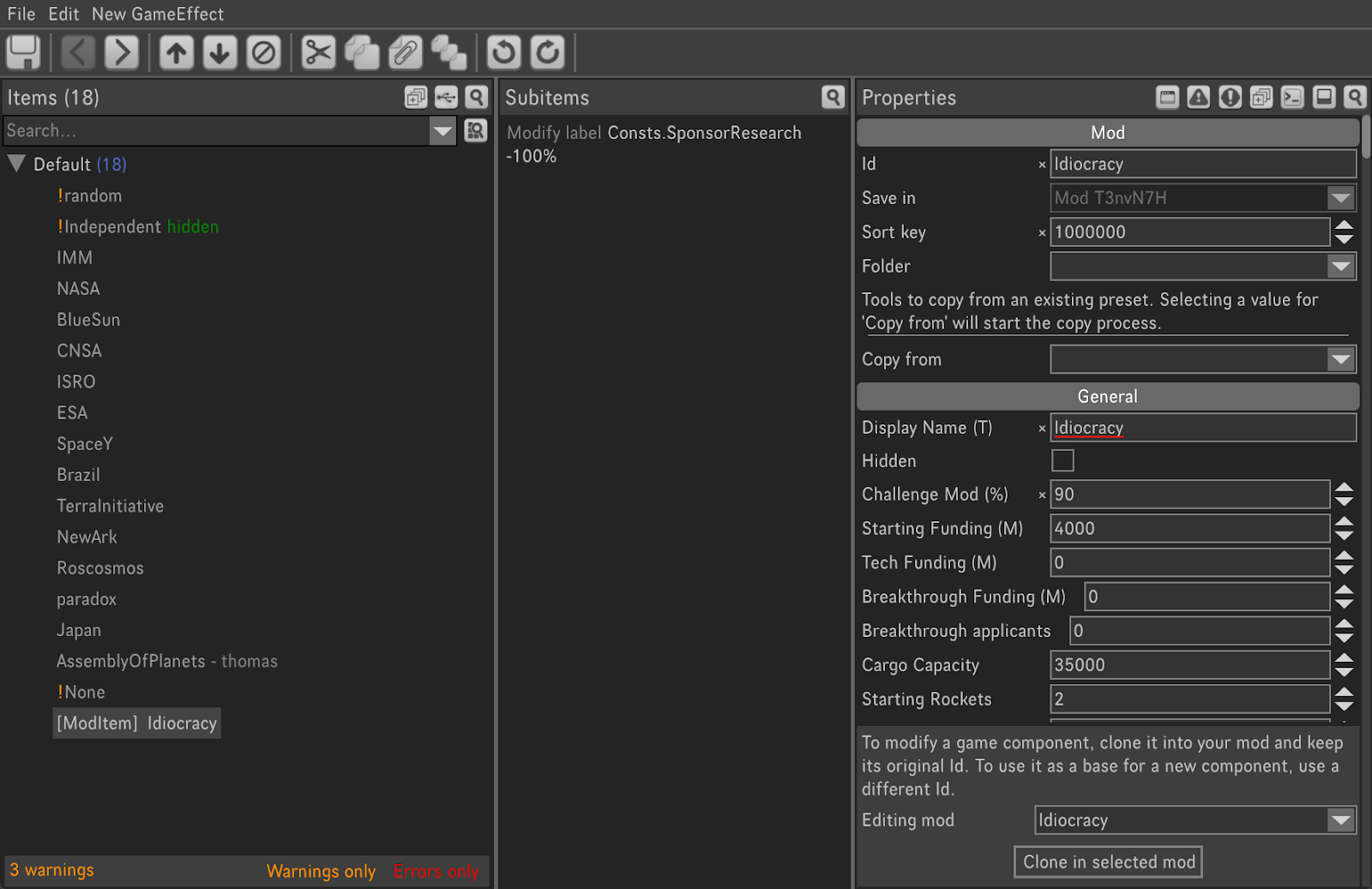Screen dimensions: 1372x889
Task: Increase the Starting Funding value
Action: tap(1344, 521)
